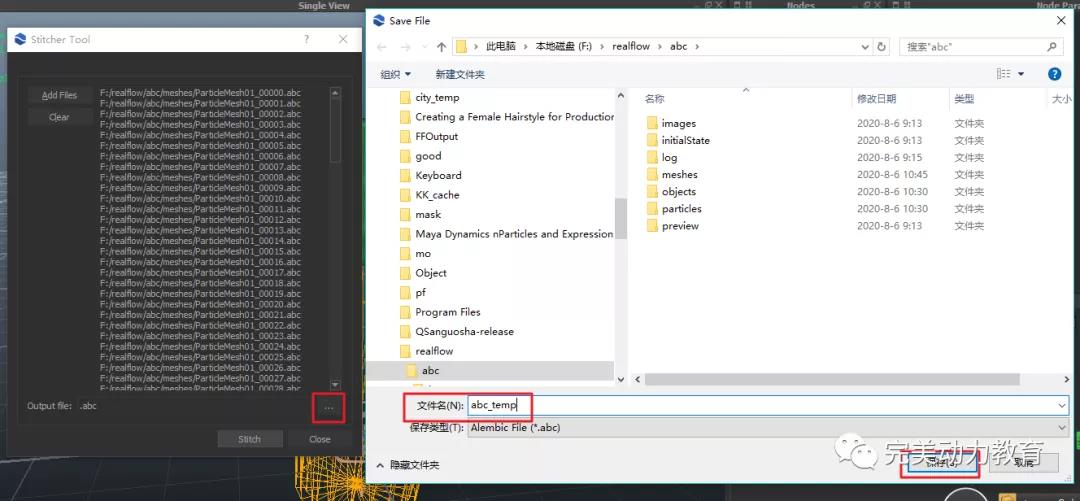The height and width of the screenshot is (501, 1080).
Task: Refresh the abc folder listing
Action: (x=881, y=46)
